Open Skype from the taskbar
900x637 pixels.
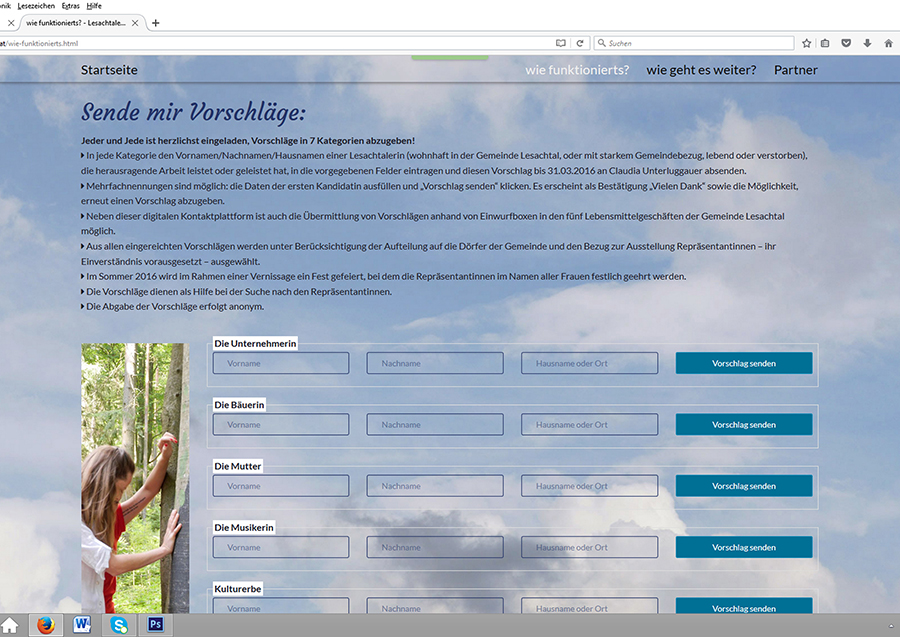coord(119,624)
